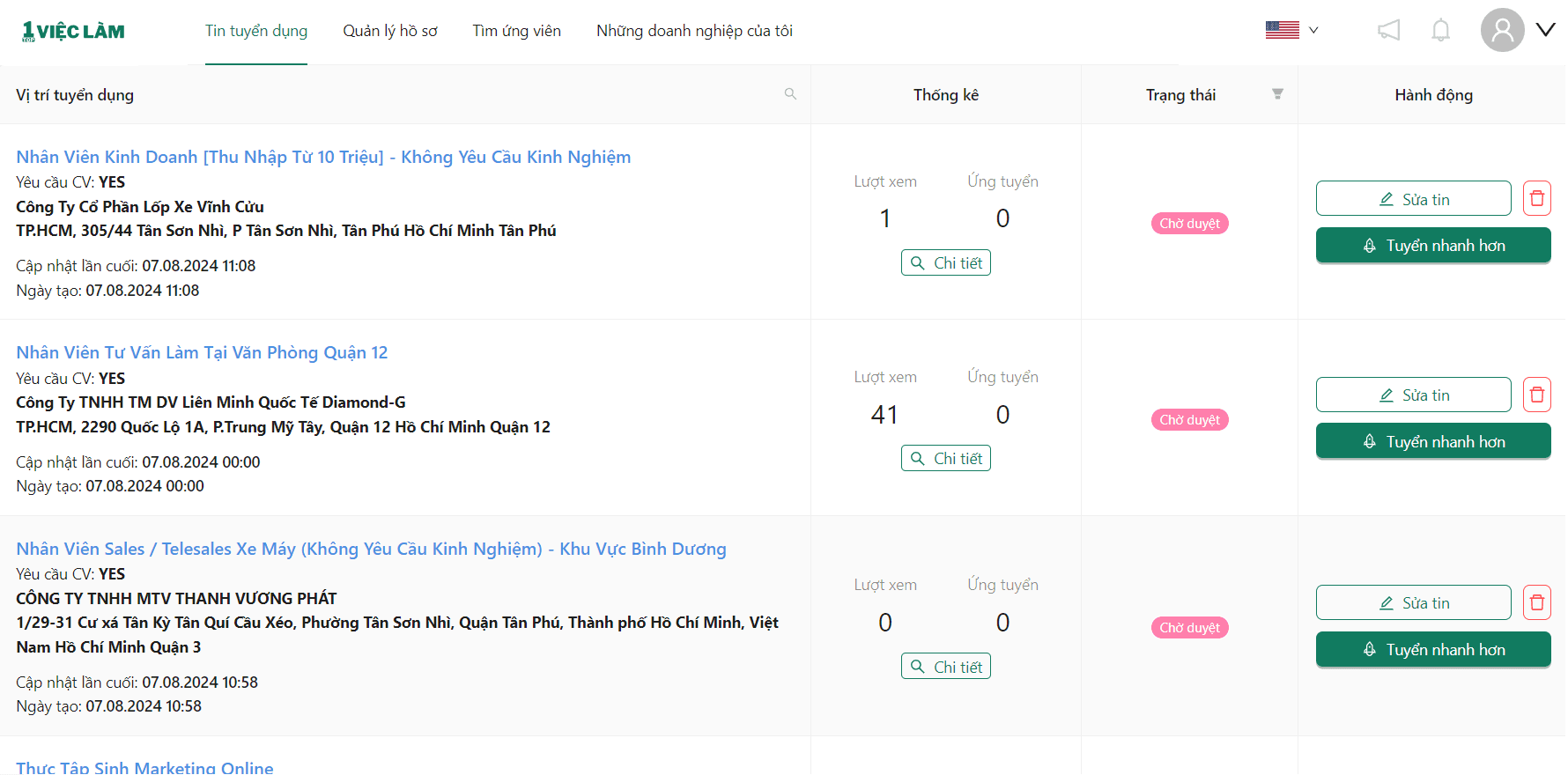This screenshot has height=775, width=1568.
Task: Open Nhân Viên Tư Vấn Làm Tại Văn Phòng link
Action: [x=202, y=352]
